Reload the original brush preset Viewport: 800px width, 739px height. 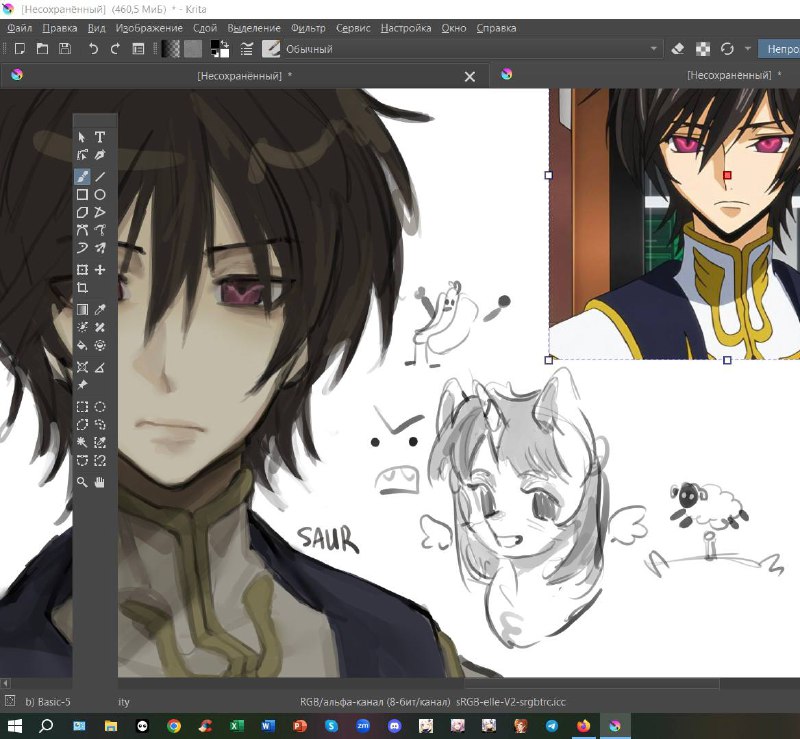pyautogui.click(x=727, y=49)
